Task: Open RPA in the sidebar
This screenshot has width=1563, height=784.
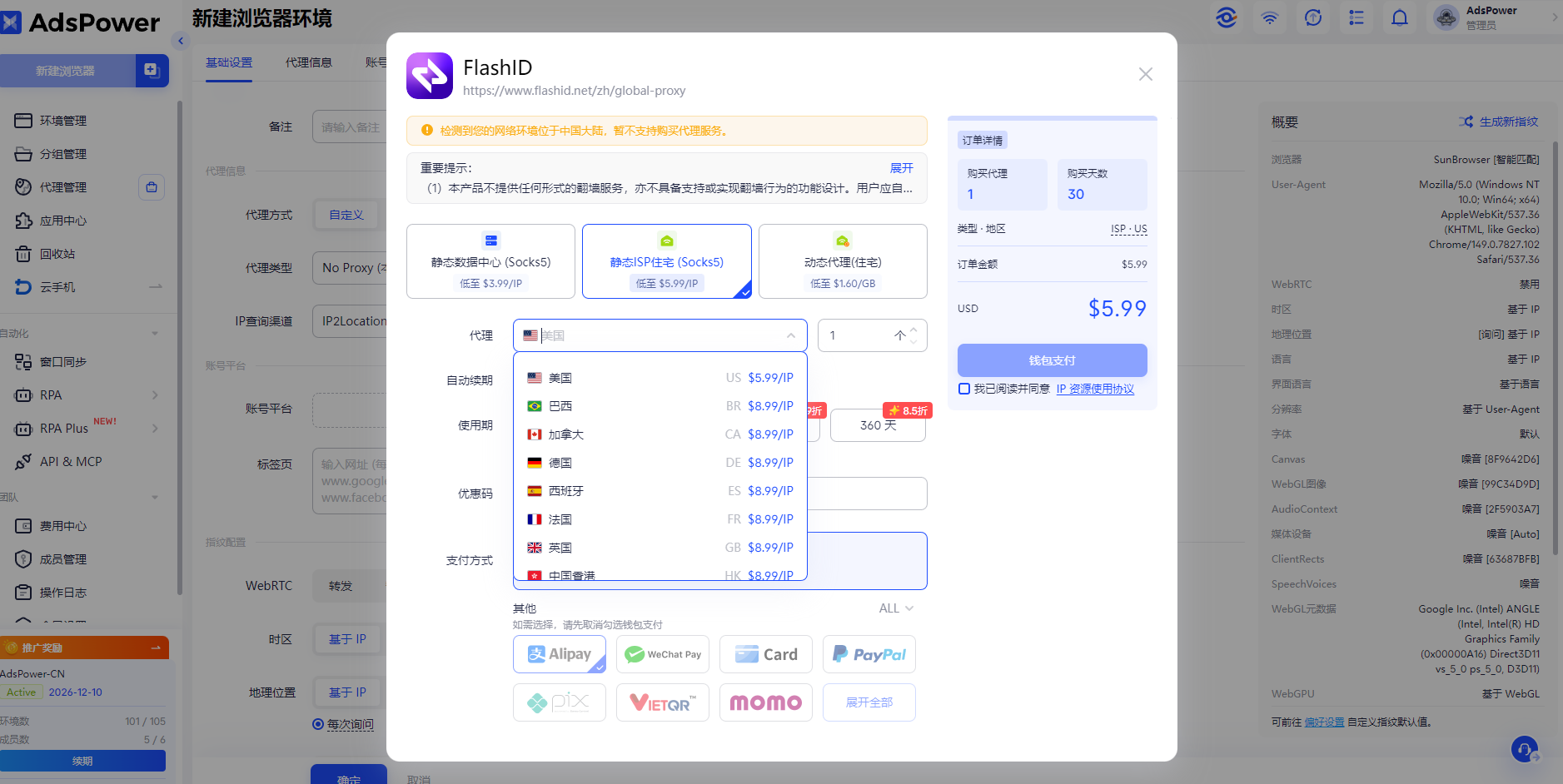Action: click(x=50, y=395)
